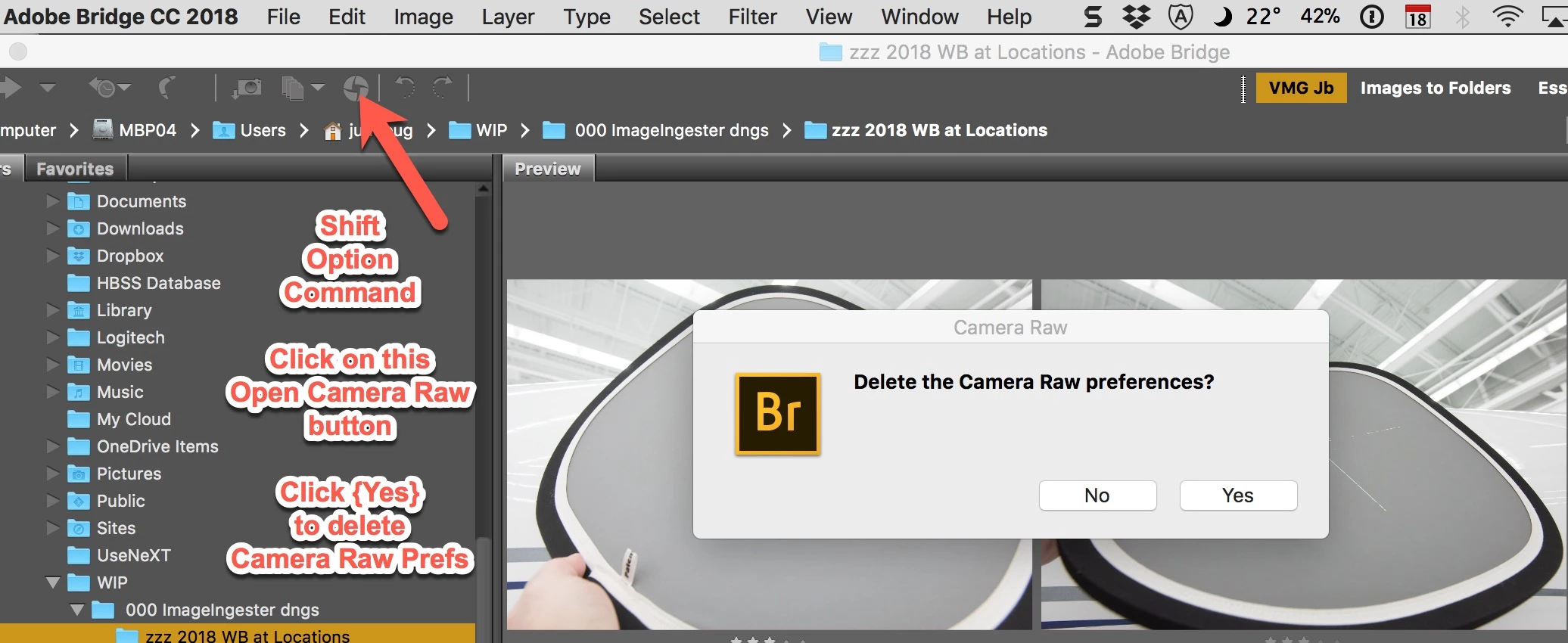Open chevron after WIP breadcrumb
1568x643 pixels.
tap(524, 130)
